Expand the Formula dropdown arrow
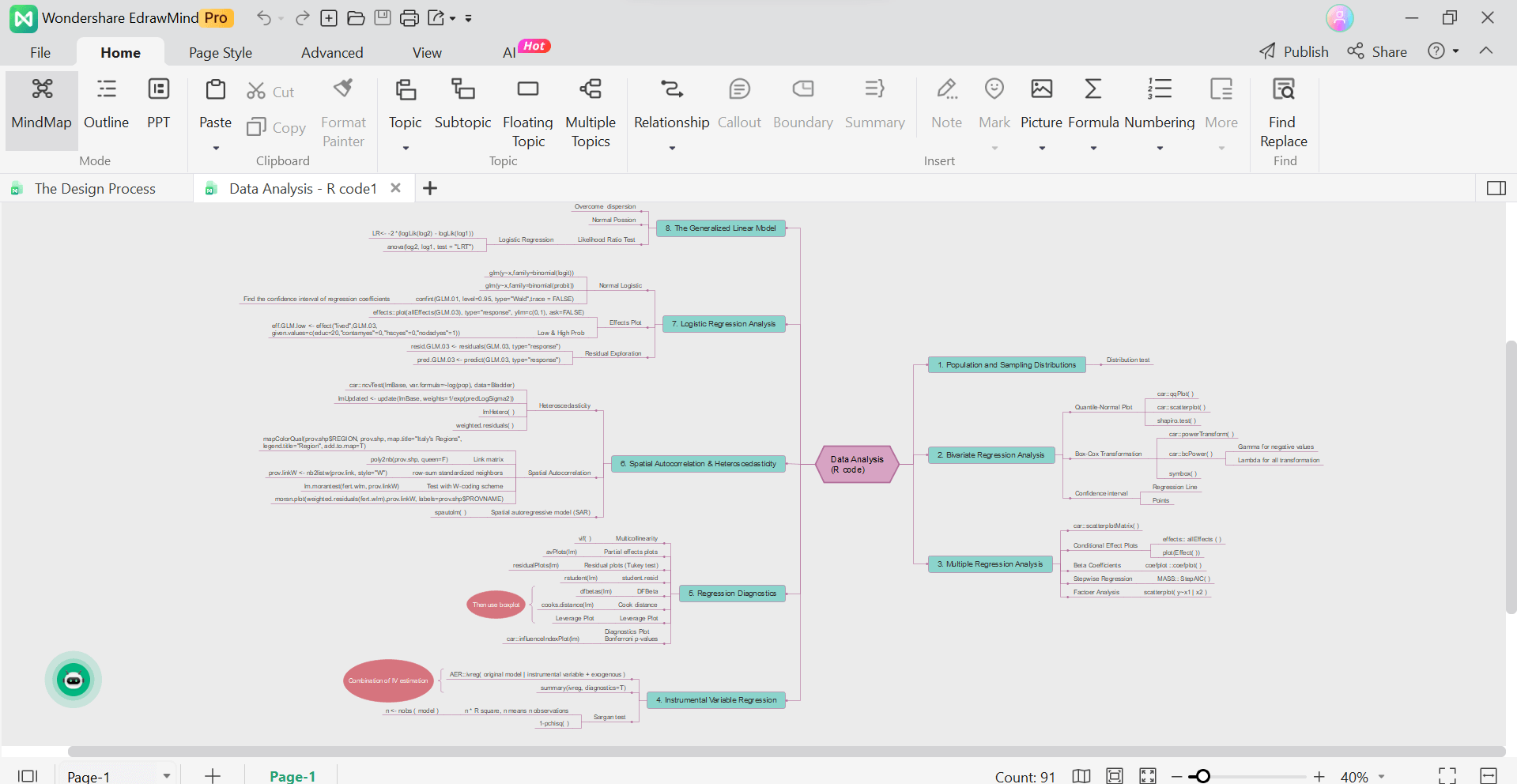1517x784 pixels. (1093, 148)
